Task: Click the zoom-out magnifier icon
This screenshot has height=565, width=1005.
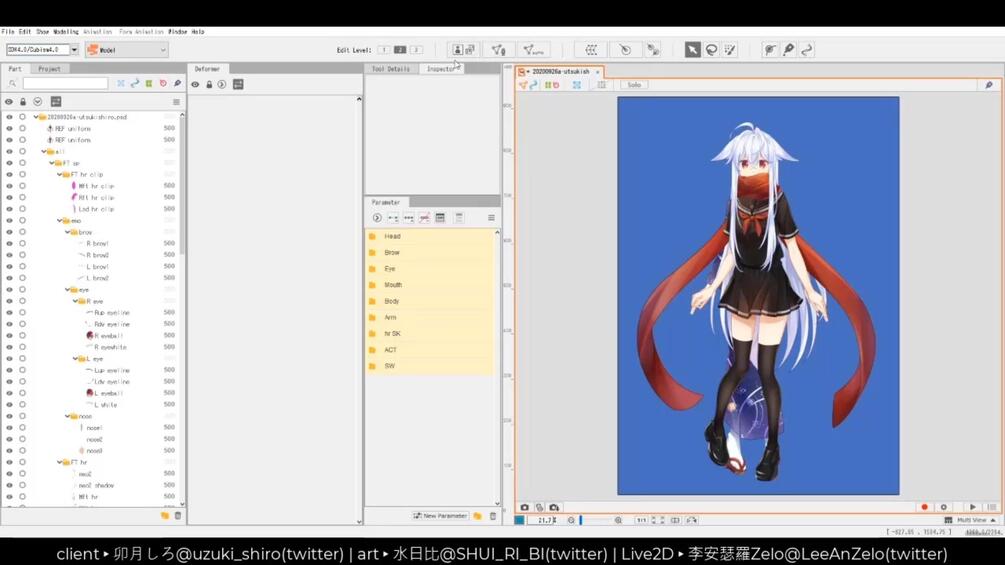Action: (x=570, y=520)
